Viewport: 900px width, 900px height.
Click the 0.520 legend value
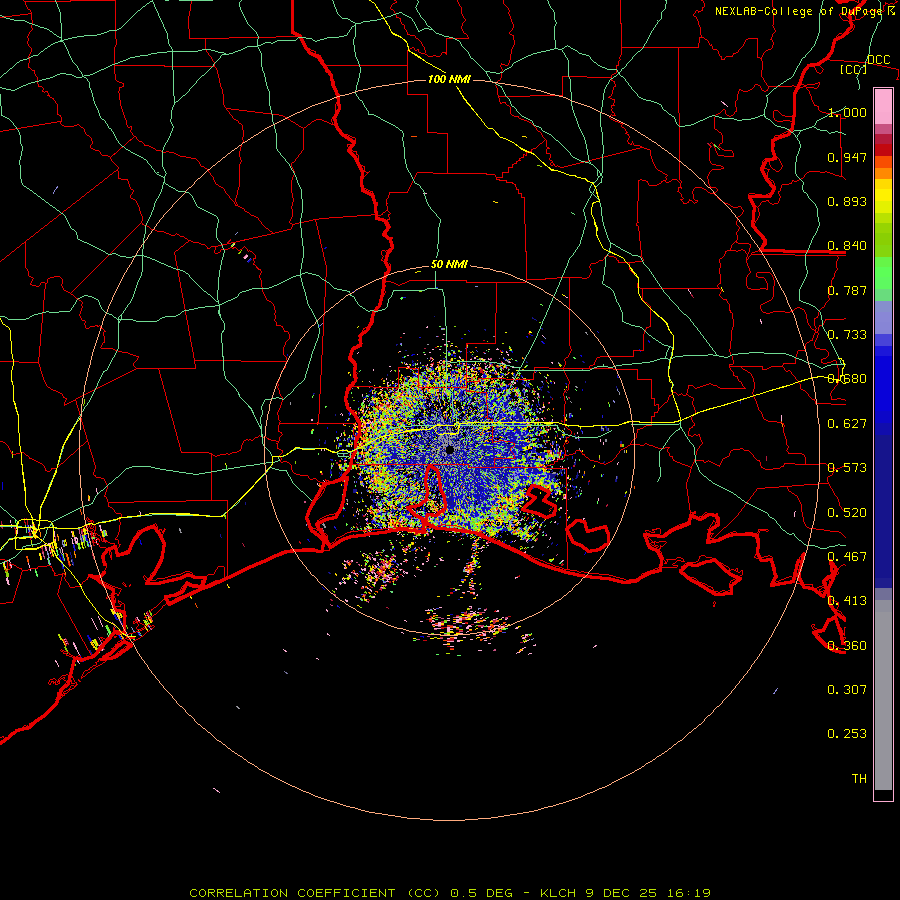coord(847,513)
